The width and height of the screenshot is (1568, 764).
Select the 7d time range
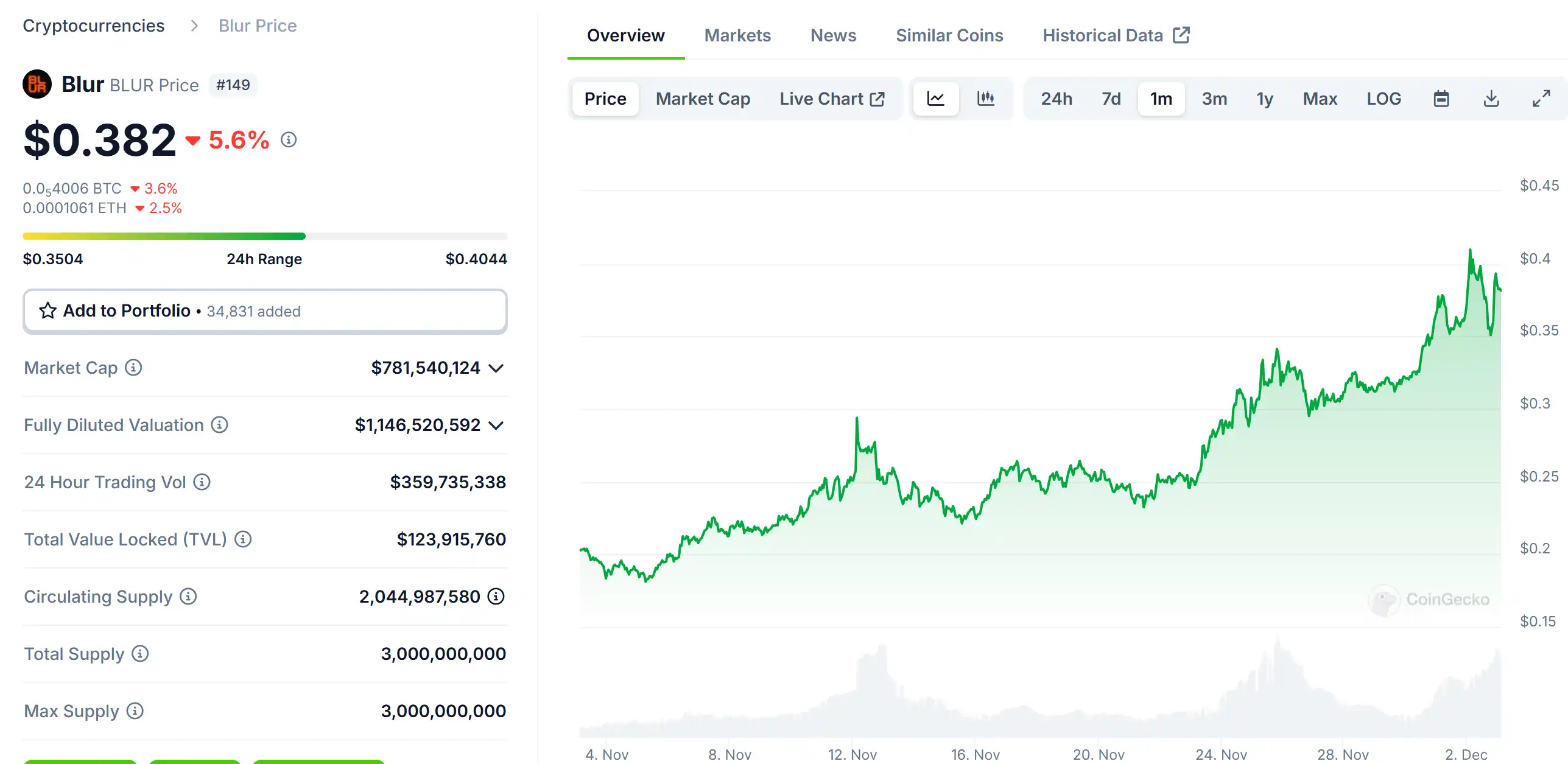pos(1111,99)
